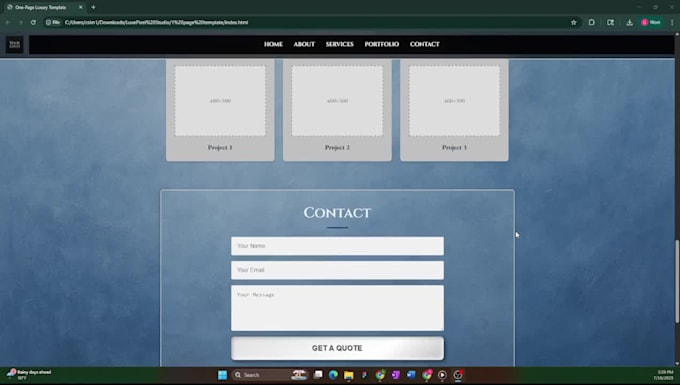
Task: Click the Project 3 placeholder image
Action: click(454, 101)
